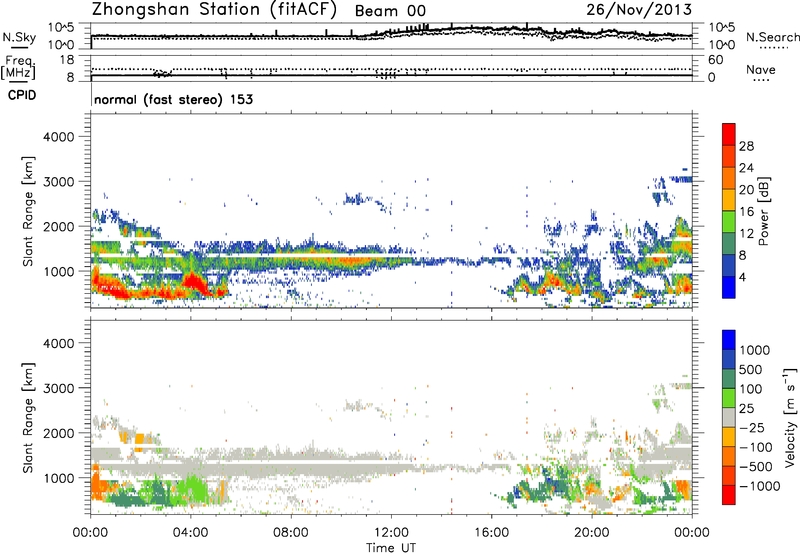The height and width of the screenshot is (554, 800).
Task: Click the gray segment of velocity colorbar
Action: [729, 418]
